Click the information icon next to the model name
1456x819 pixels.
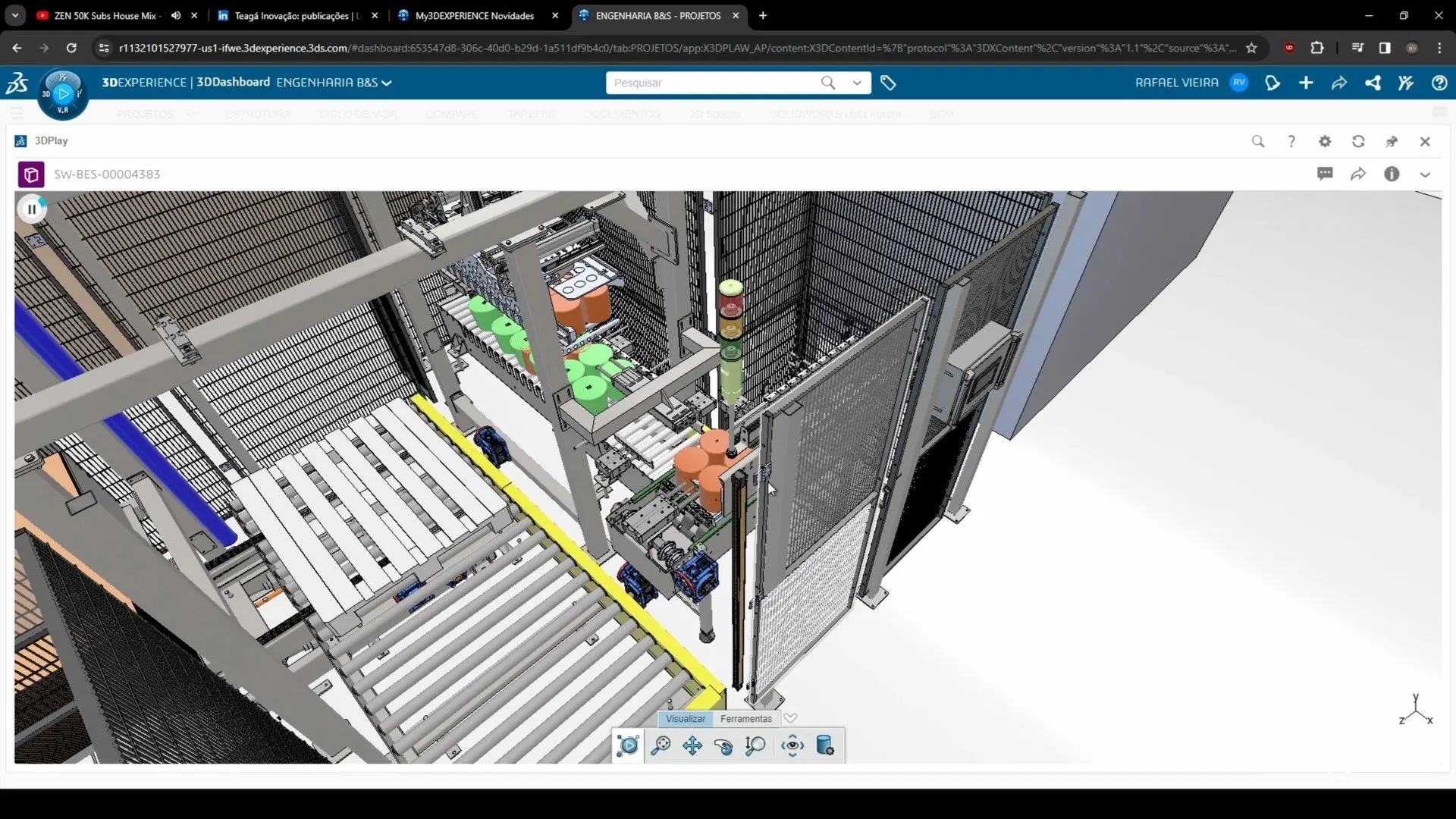(1392, 174)
